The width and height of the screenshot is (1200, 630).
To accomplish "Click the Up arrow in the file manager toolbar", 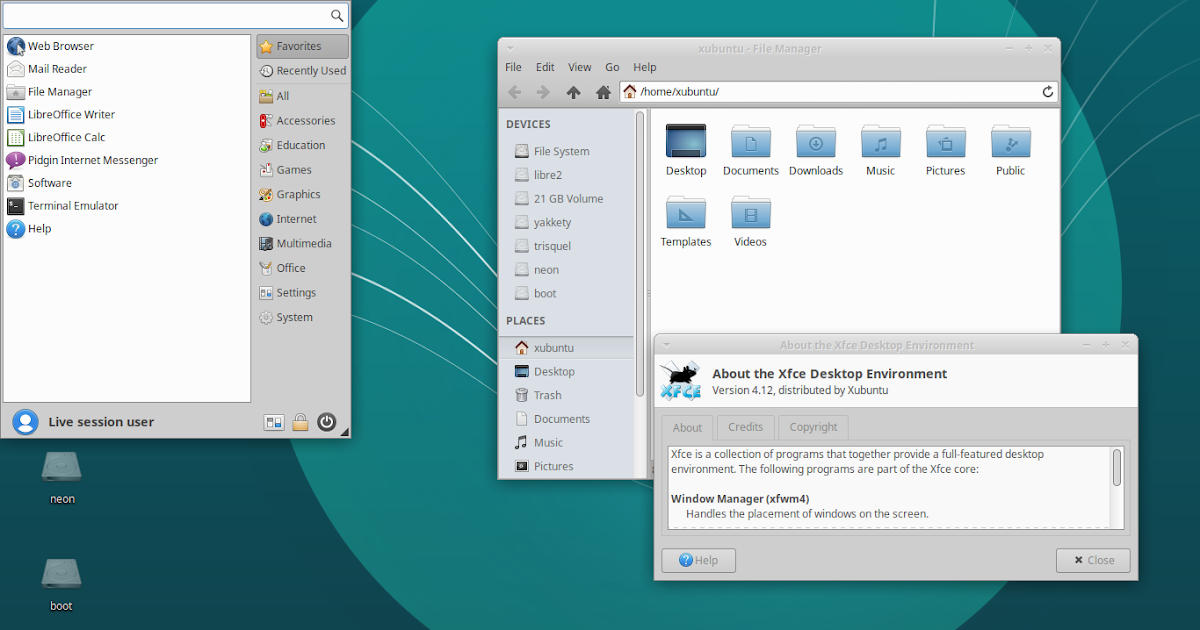I will point(572,91).
